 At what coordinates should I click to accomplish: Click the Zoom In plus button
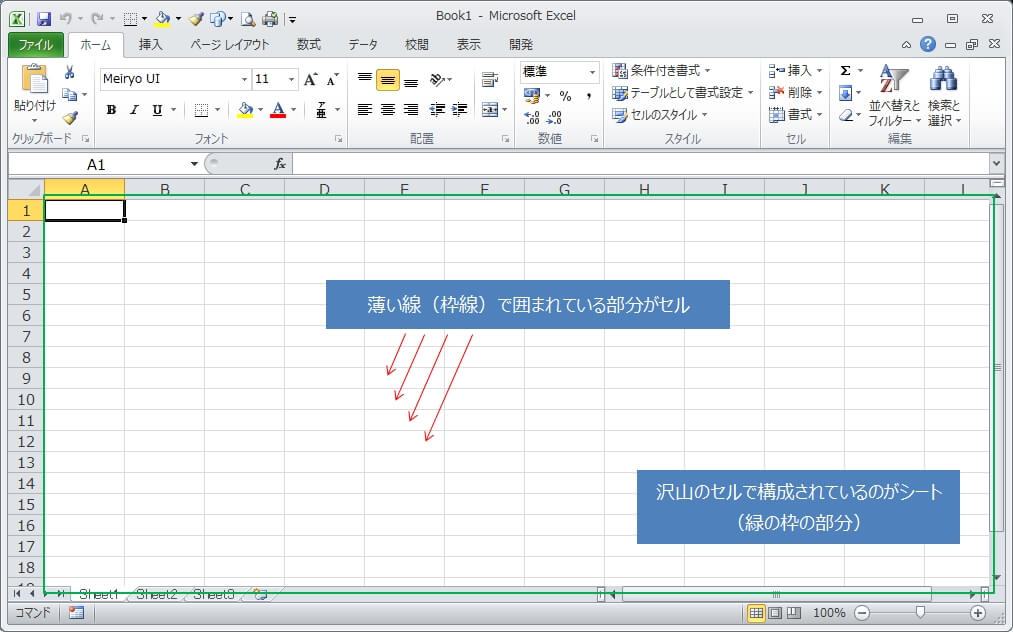click(978, 613)
